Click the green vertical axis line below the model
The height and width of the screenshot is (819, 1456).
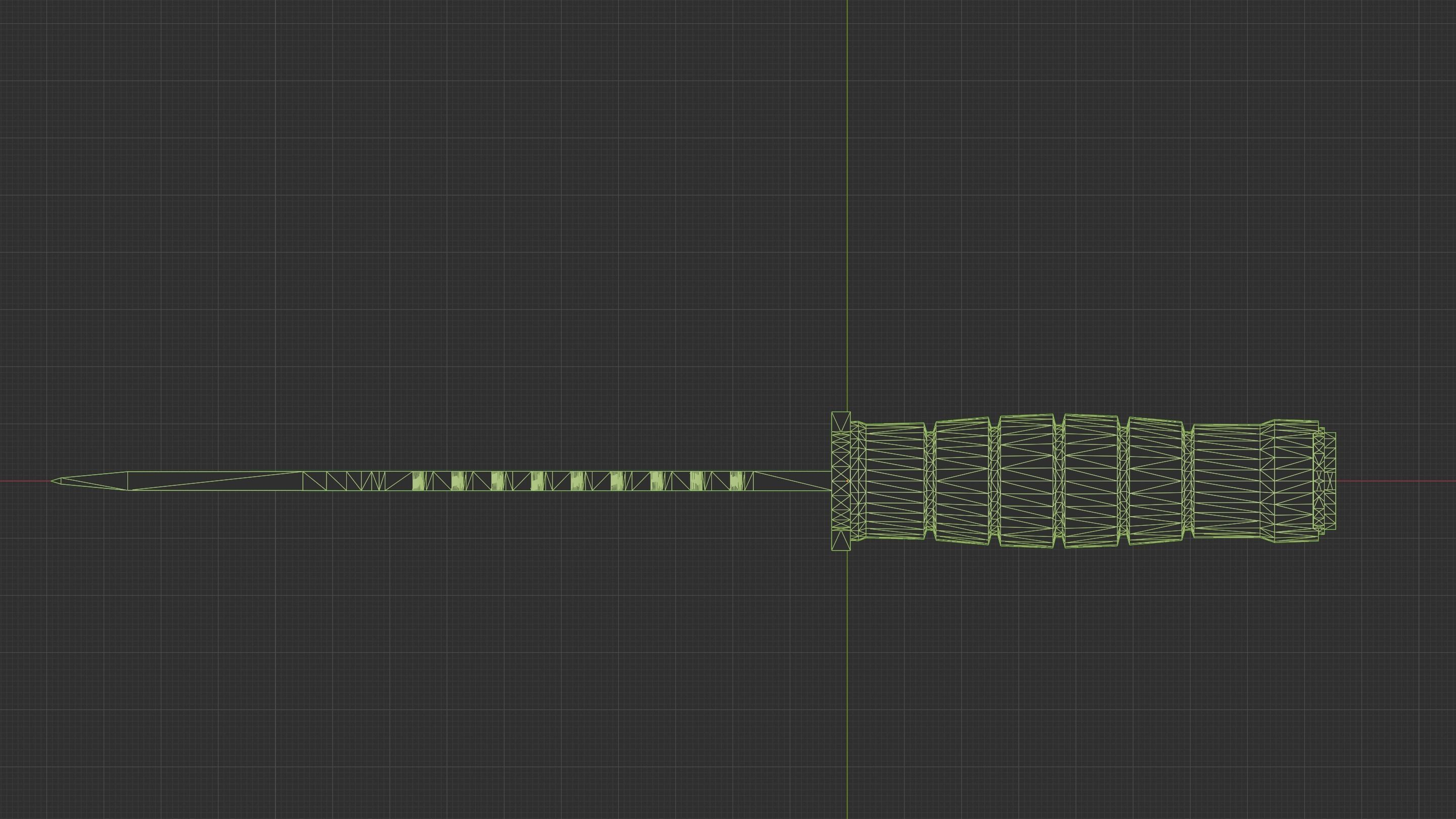847,678
